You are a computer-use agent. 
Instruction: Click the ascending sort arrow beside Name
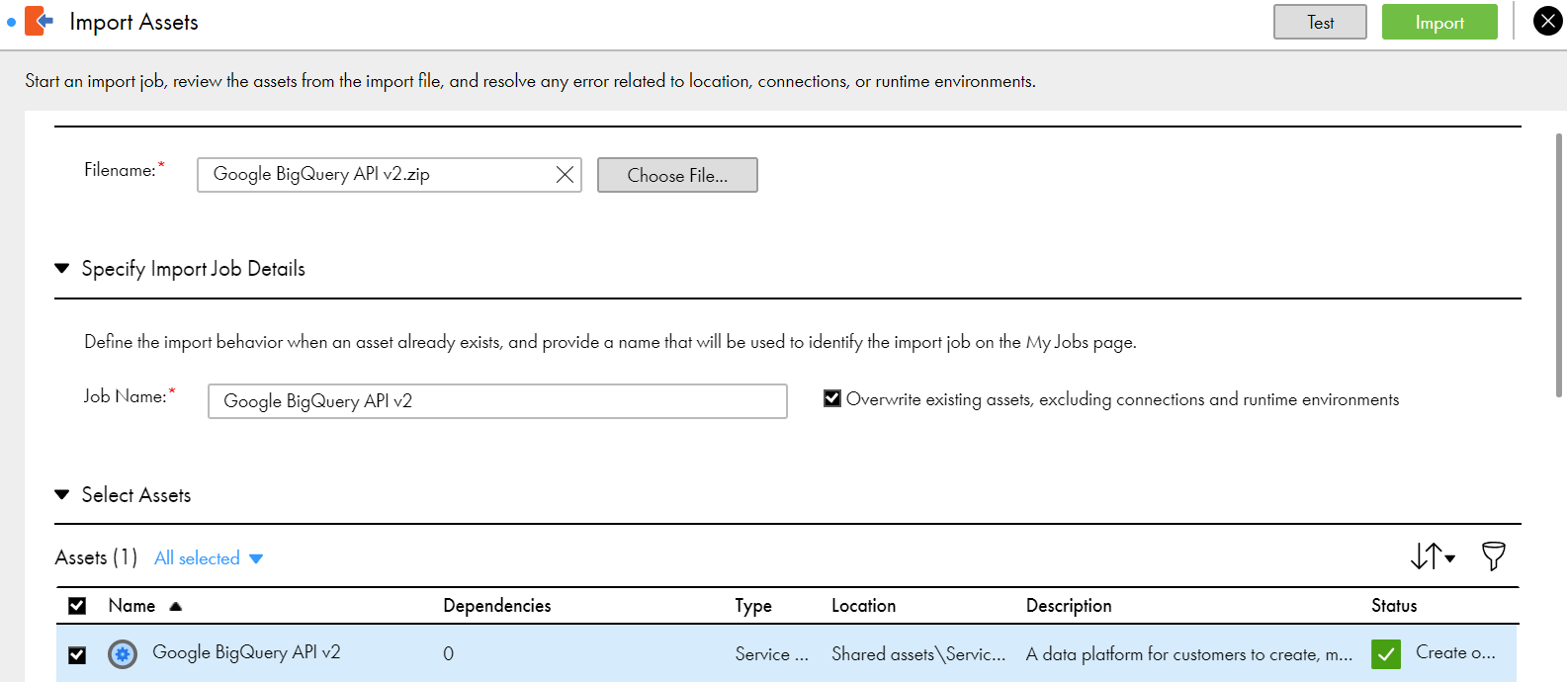(176, 607)
